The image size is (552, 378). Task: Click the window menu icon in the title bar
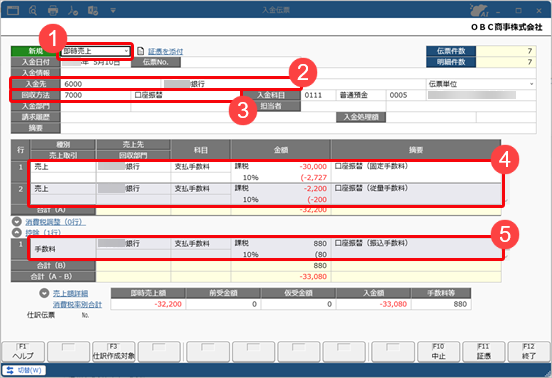(13, 10)
